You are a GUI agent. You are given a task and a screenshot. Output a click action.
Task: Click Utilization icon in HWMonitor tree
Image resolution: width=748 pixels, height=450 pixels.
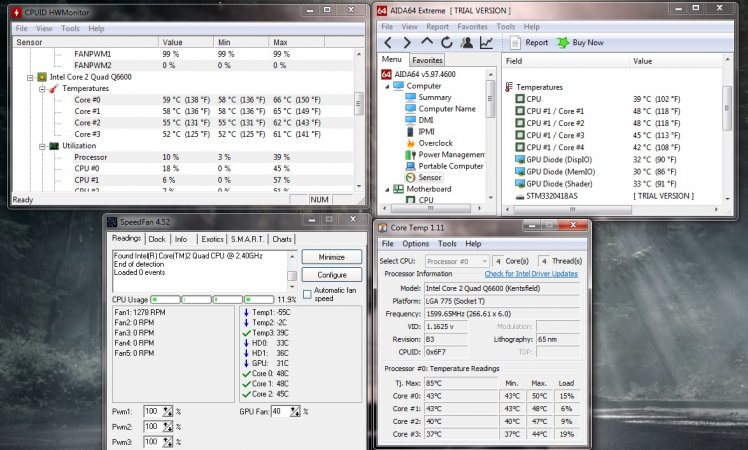(x=54, y=146)
